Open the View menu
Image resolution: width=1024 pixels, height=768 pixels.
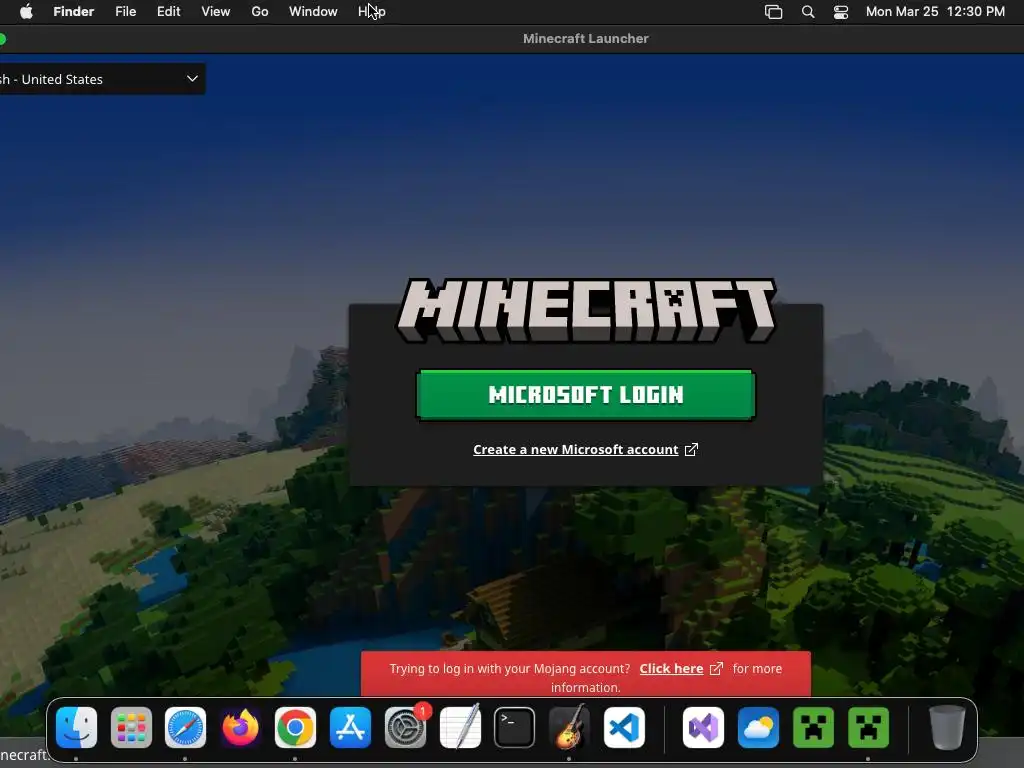[216, 11]
